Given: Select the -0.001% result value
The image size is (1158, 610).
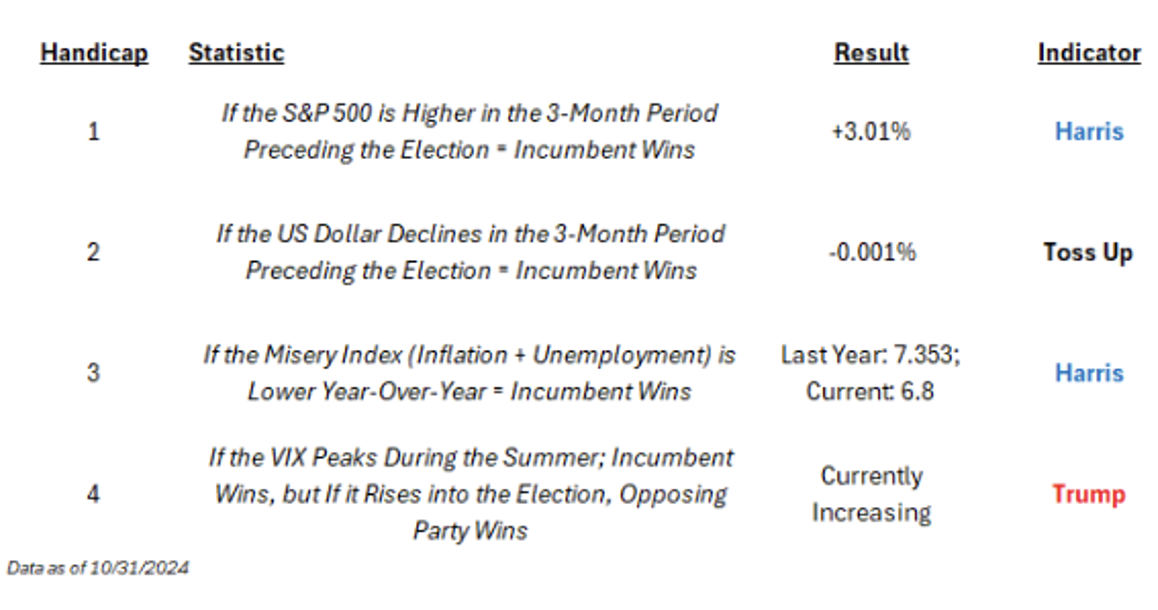Looking at the screenshot, I should 871,252.
